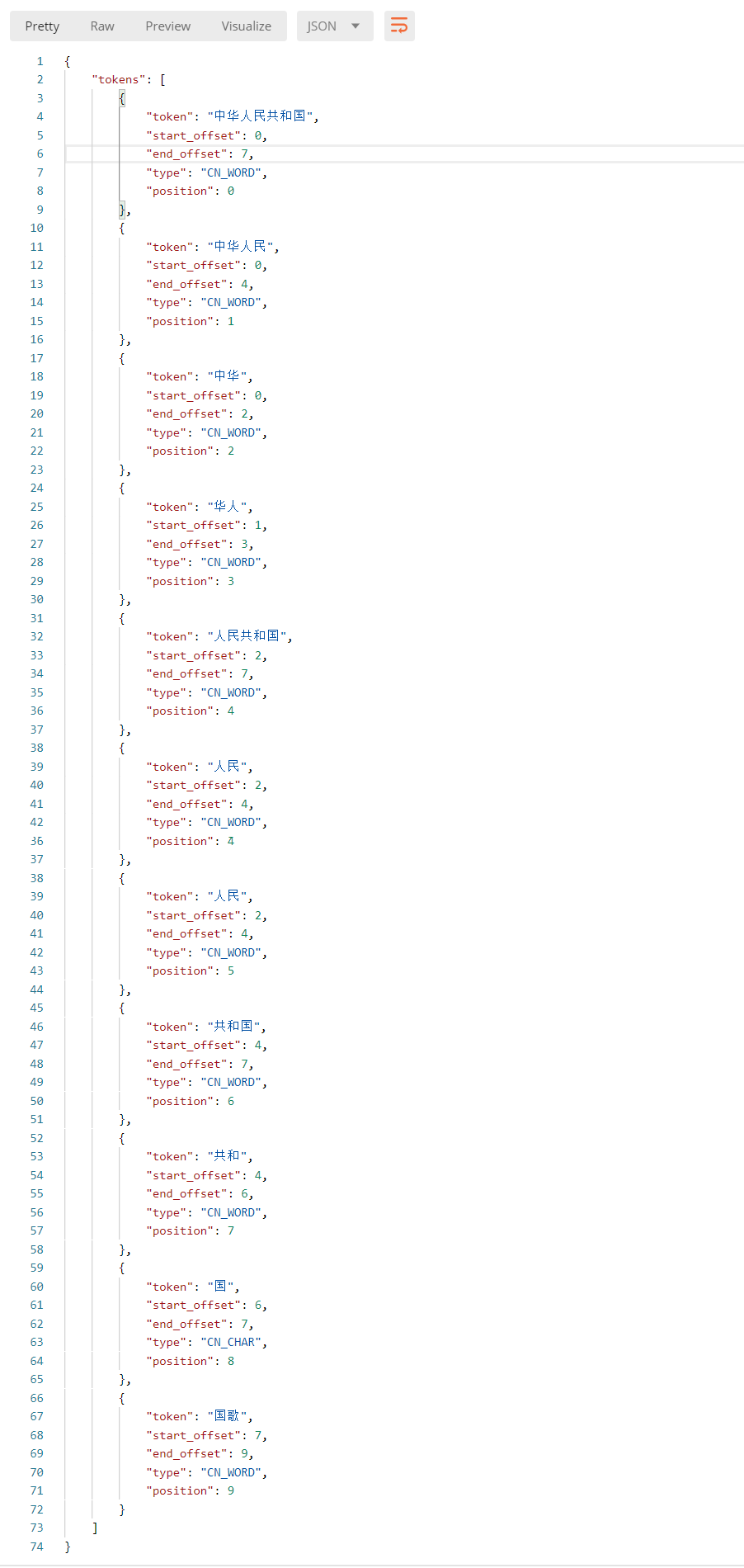This screenshot has height=1568, width=744.
Task: Click the "start_offset": 6 line
Action: tap(207, 1305)
